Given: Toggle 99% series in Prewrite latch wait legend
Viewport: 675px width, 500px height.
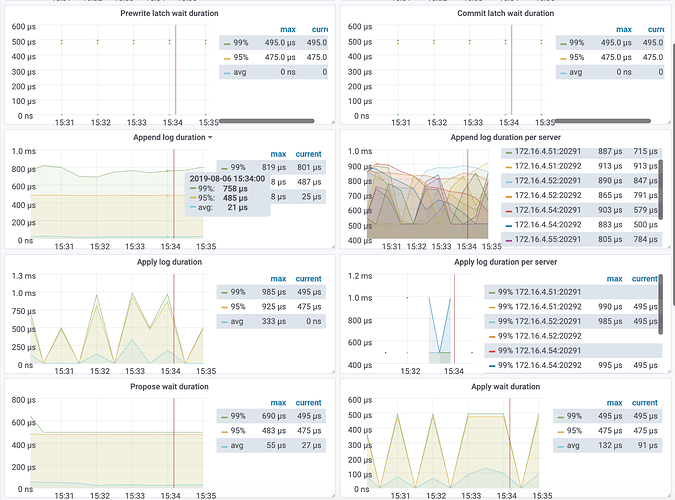Looking at the screenshot, I should coord(241,43).
